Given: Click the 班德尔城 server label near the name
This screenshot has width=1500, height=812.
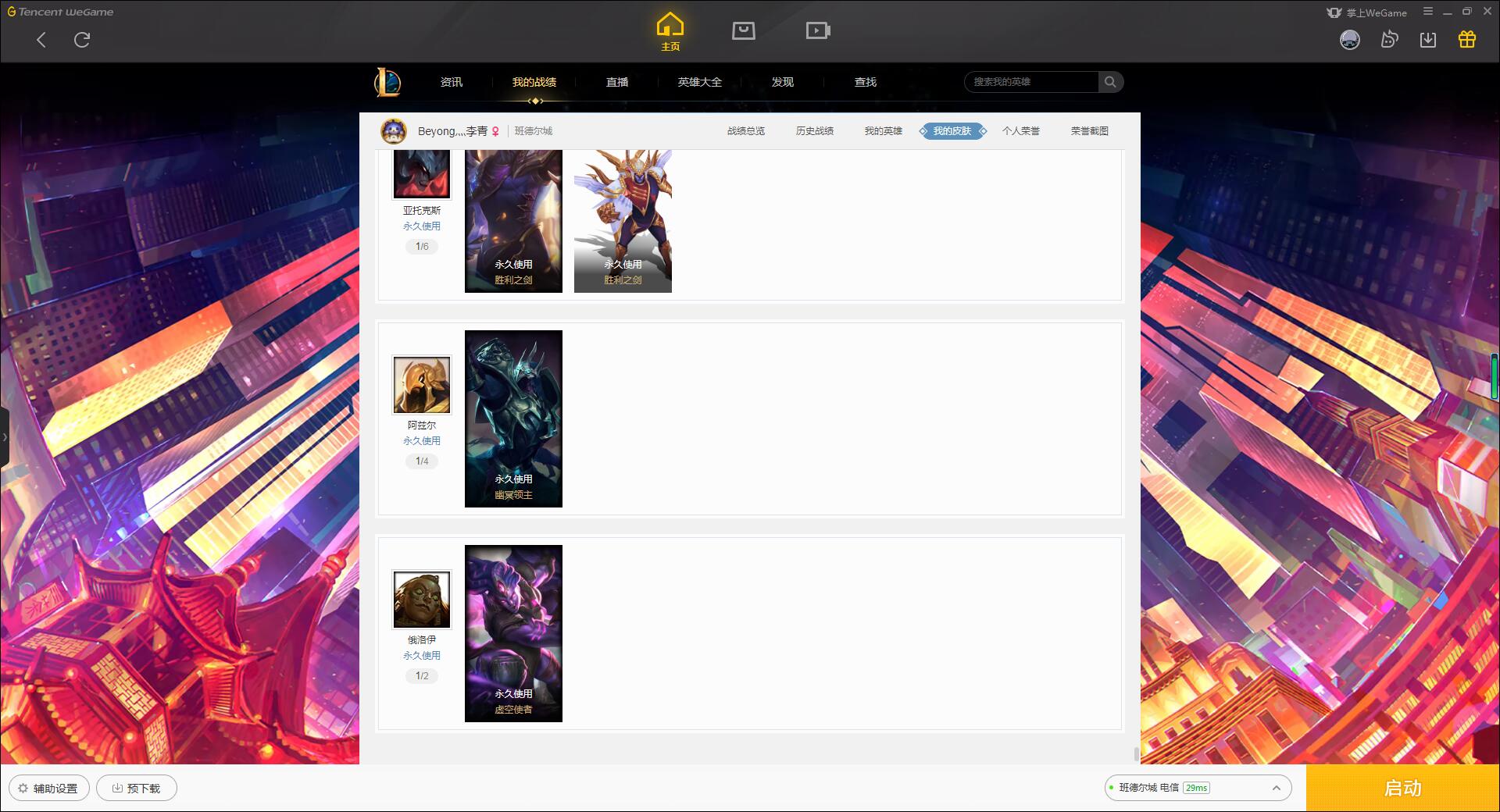Looking at the screenshot, I should (534, 131).
